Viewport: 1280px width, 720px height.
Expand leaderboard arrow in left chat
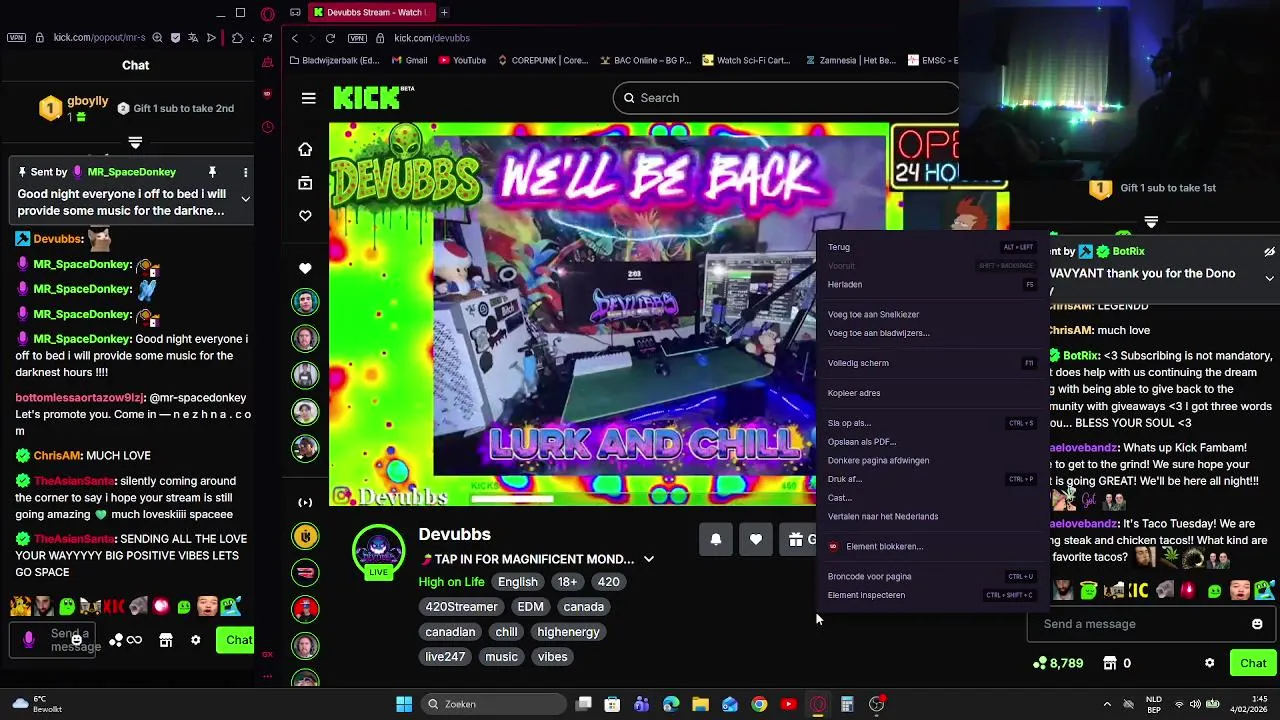(135, 143)
